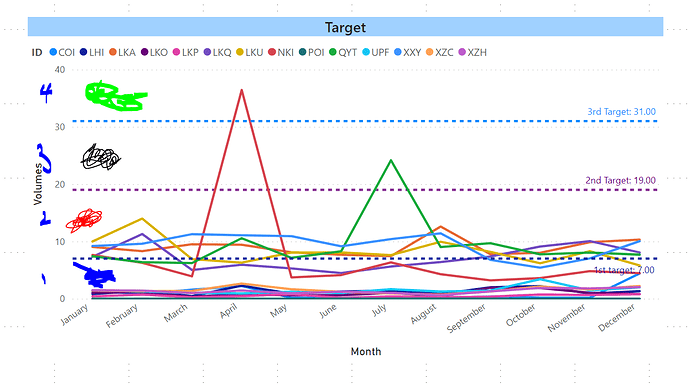
Task: Click the yellow LKU peak at February
Action: click(x=141, y=218)
